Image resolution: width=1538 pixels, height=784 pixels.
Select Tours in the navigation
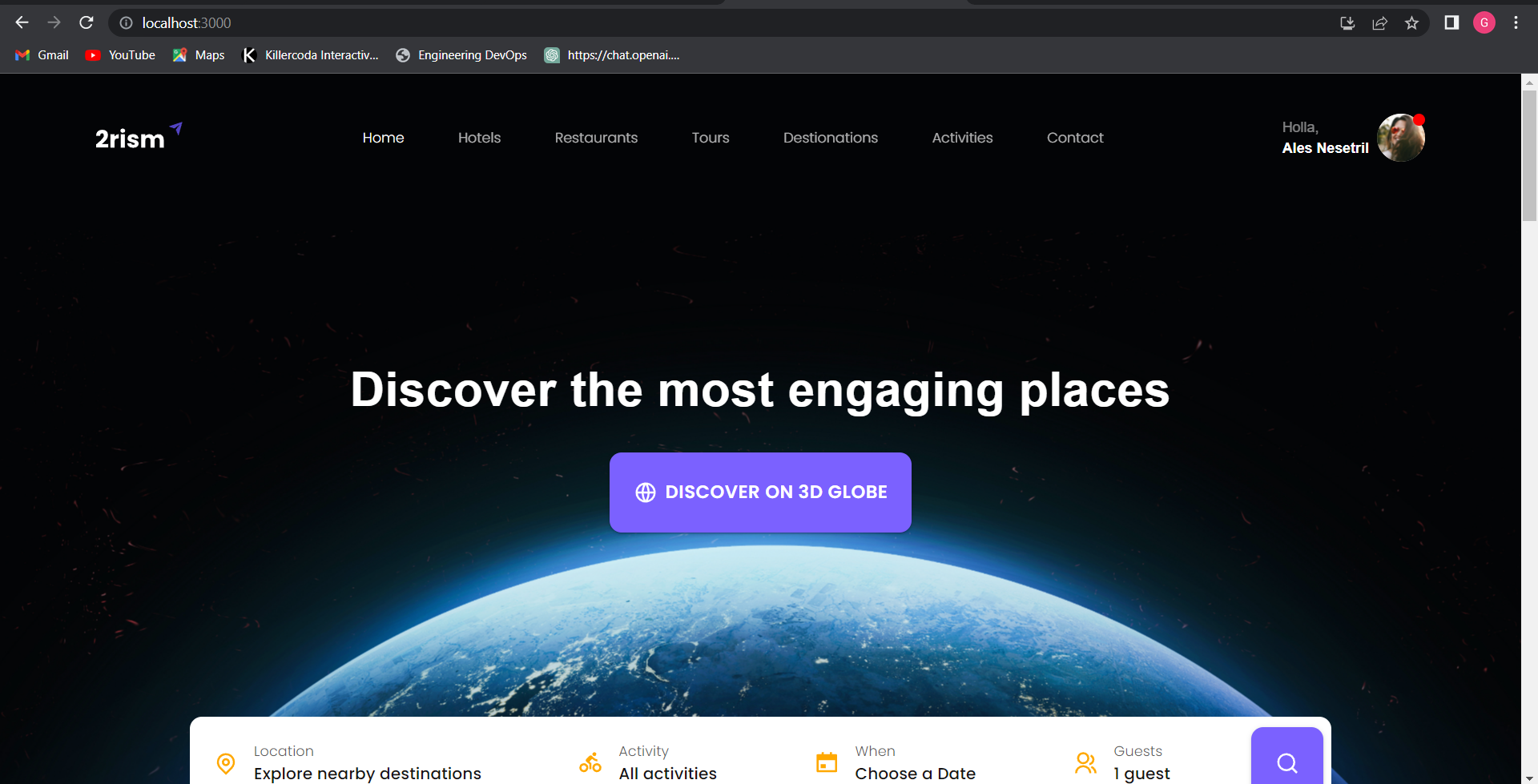(711, 138)
